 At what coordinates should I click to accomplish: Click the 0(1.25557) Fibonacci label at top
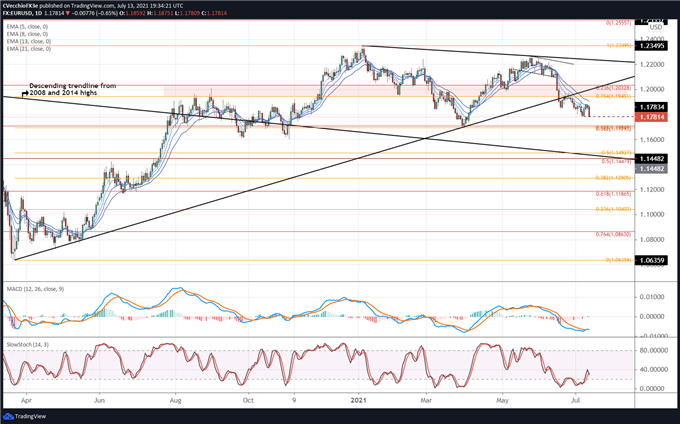coord(618,22)
